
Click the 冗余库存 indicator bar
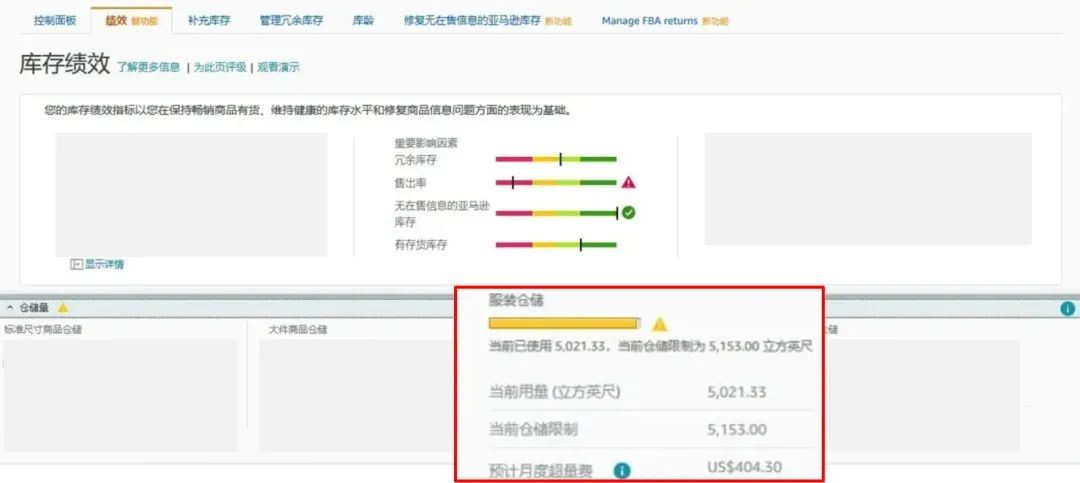pyautogui.click(x=556, y=159)
